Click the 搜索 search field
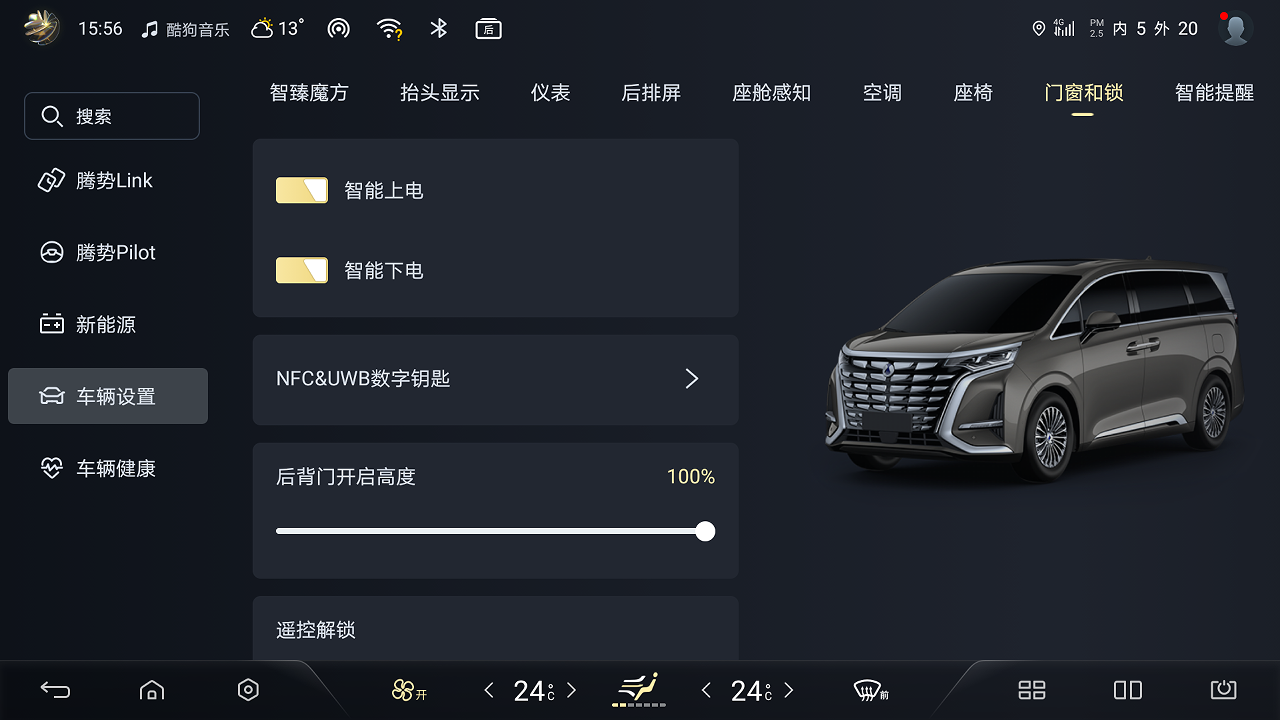This screenshot has width=1280, height=720. [x=112, y=117]
